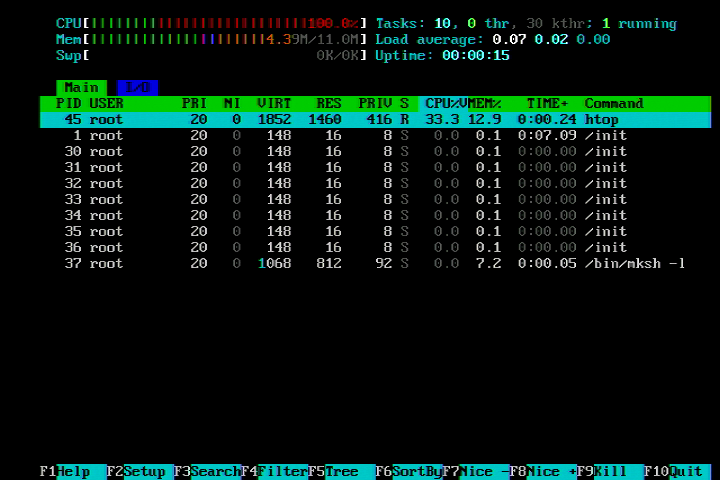Select the htop process row

coord(375,119)
